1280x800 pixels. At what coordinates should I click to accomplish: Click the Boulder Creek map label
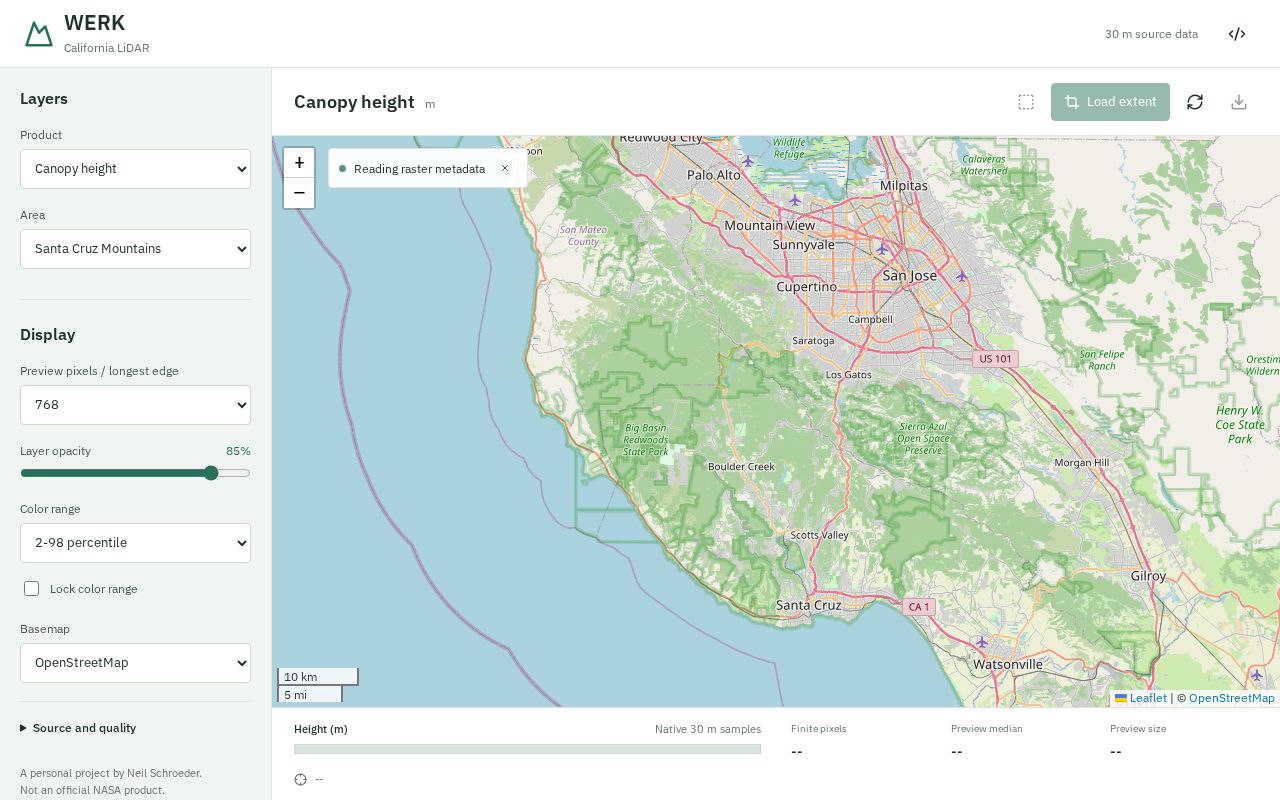(741, 467)
